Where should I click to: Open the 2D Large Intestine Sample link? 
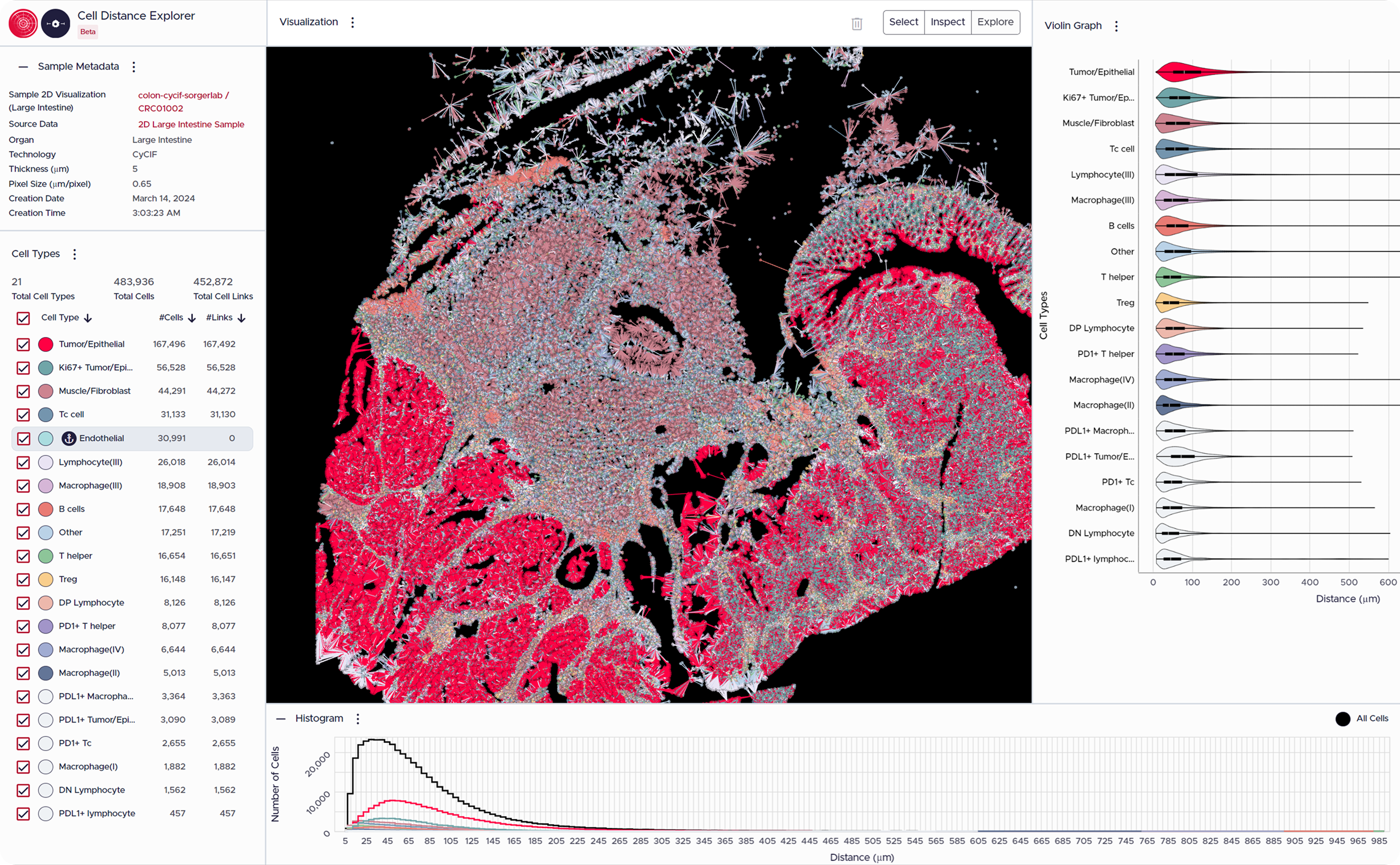tap(190, 124)
